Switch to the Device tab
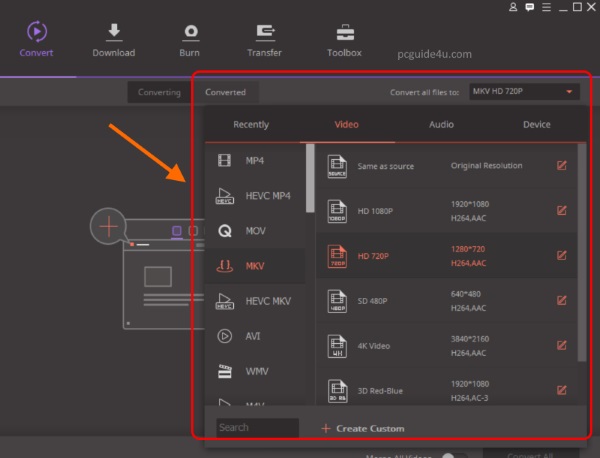The image size is (600, 458). (536, 125)
